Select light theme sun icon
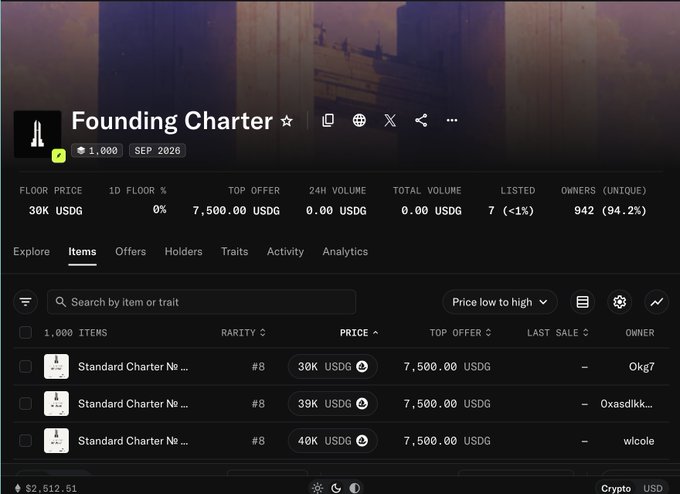The height and width of the screenshot is (494, 680). coord(317,488)
